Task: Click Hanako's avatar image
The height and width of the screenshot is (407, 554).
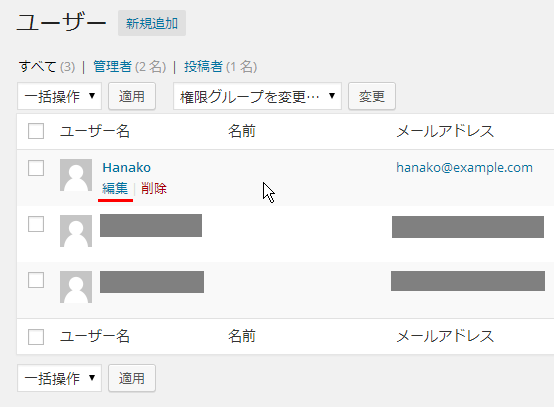Action: [x=76, y=175]
